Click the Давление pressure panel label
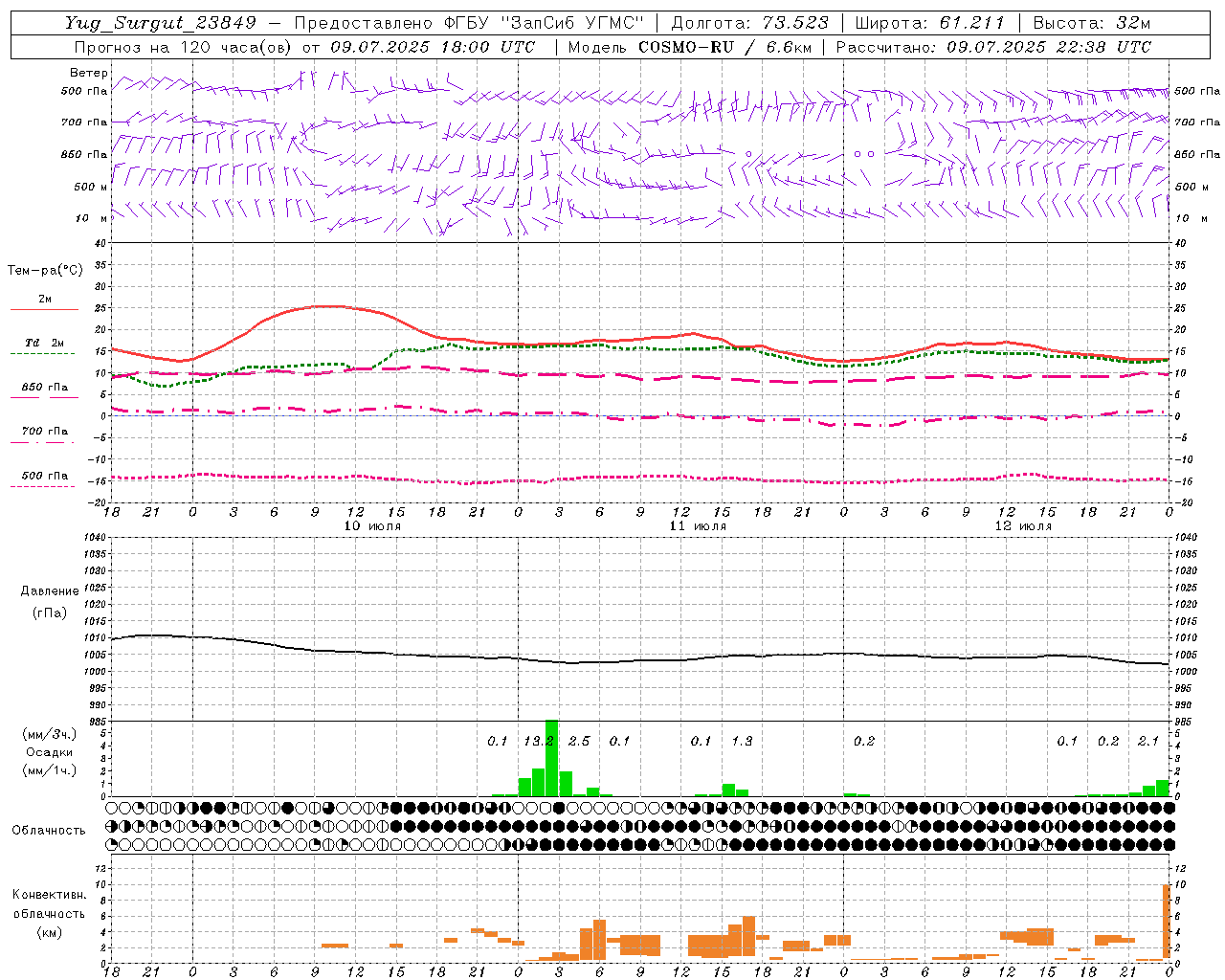Image resolution: width=1225 pixels, height=980 pixels. click(50, 591)
